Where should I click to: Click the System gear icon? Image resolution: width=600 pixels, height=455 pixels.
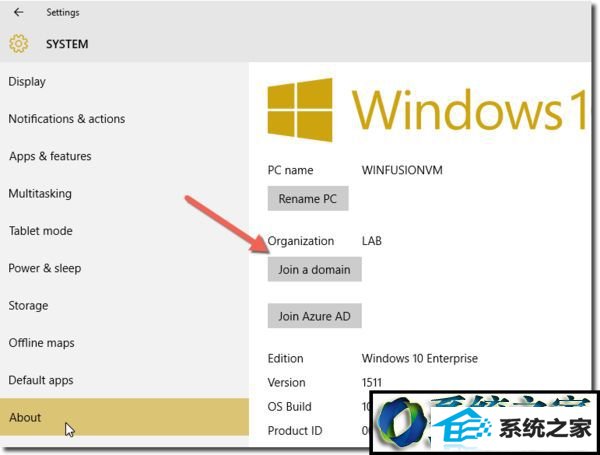18,44
